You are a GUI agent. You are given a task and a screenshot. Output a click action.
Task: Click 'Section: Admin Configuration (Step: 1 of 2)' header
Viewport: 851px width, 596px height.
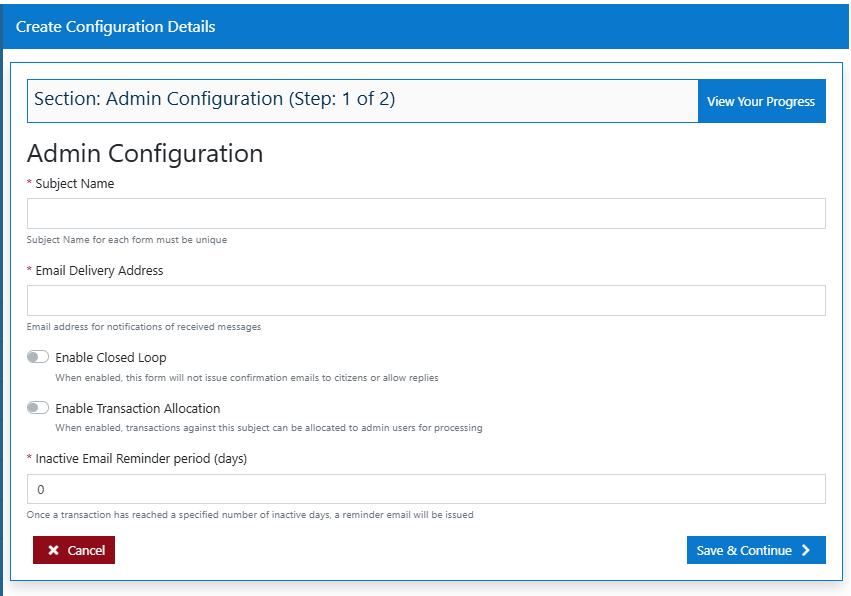click(214, 99)
